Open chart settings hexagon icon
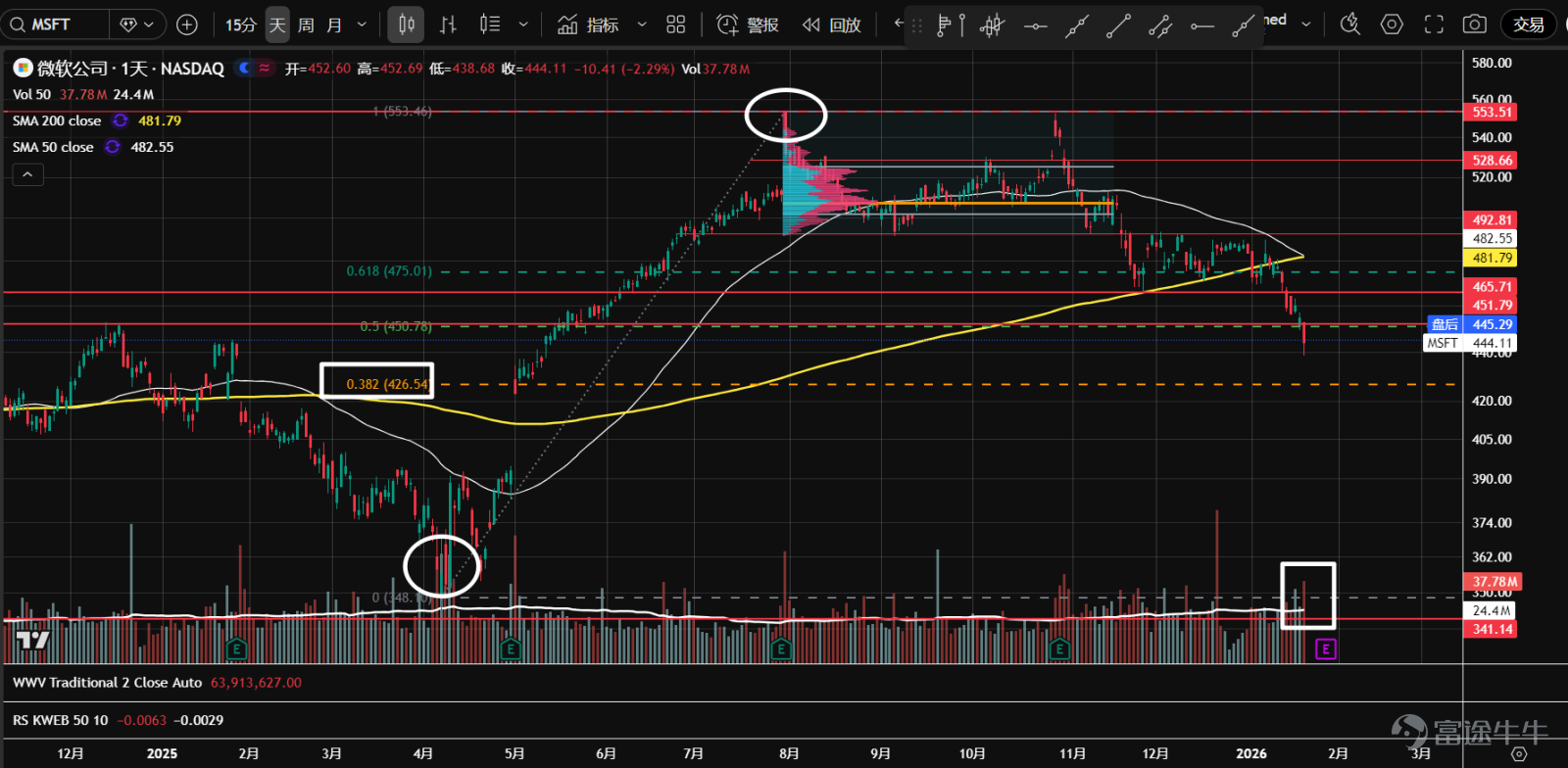This screenshot has width=1568, height=768. click(x=1392, y=24)
